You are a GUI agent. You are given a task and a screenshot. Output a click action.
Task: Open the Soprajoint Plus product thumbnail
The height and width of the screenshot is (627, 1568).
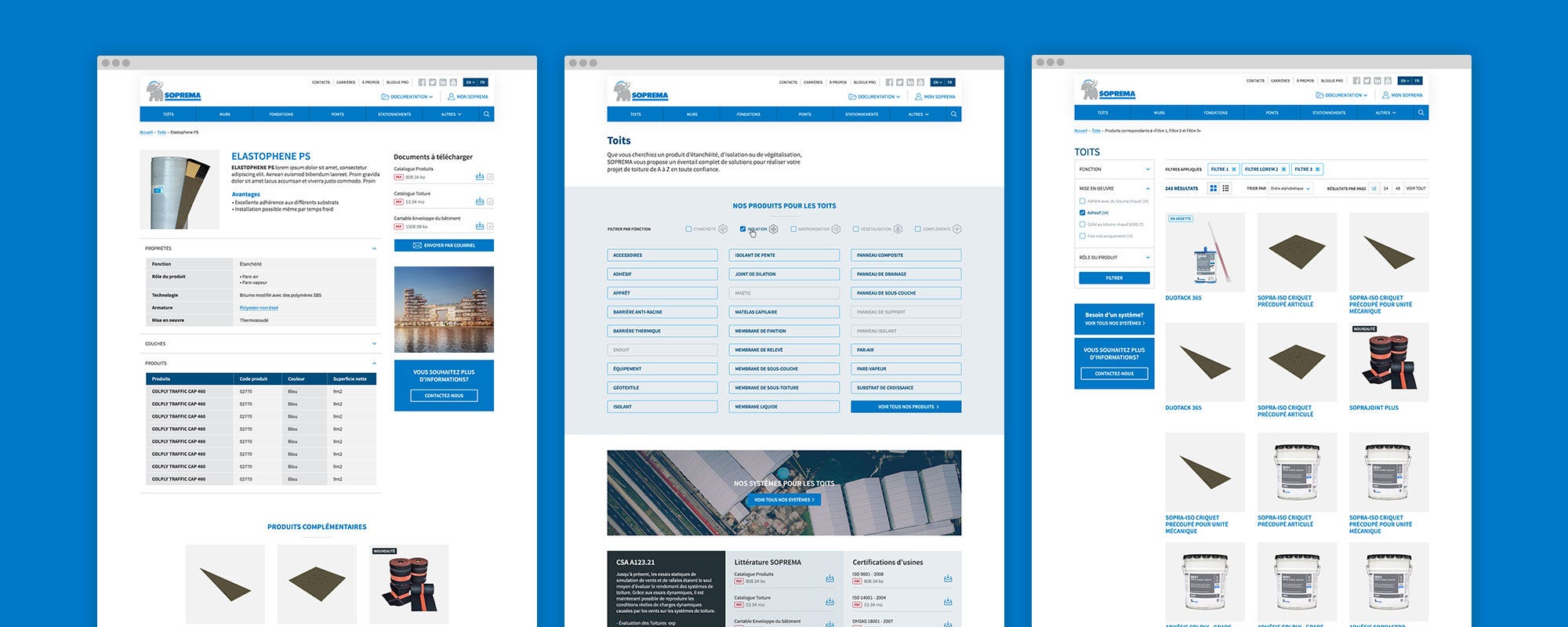1388,363
